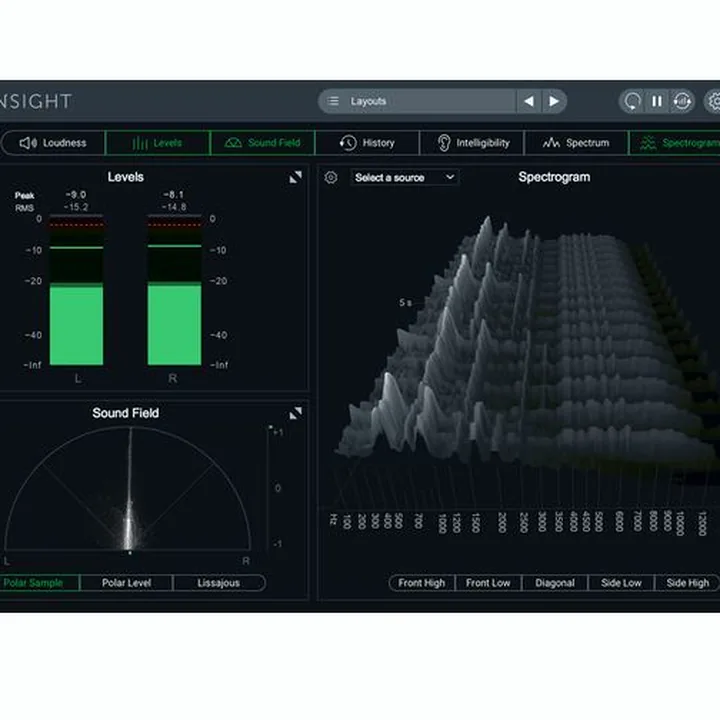Click the relay refresh icon beside pause

(x=682, y=101)
